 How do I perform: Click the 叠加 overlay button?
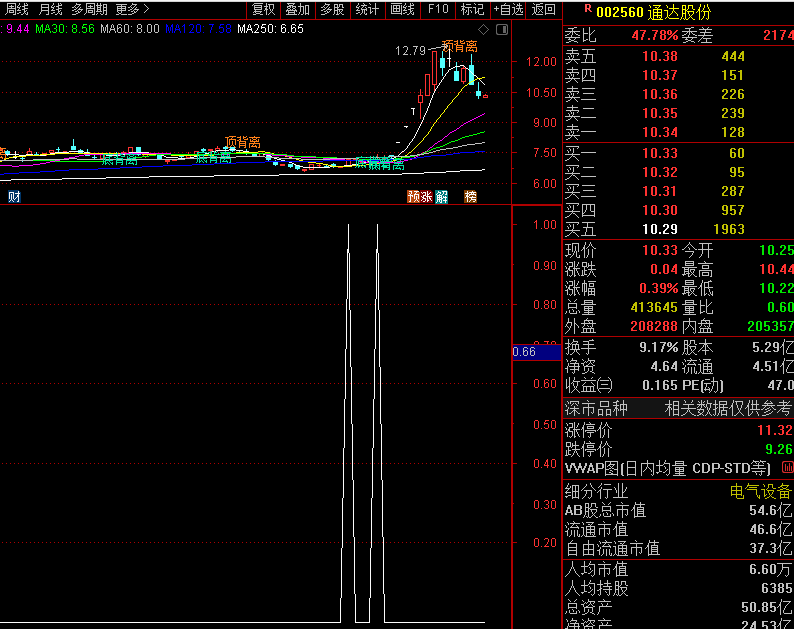point(298,9)
